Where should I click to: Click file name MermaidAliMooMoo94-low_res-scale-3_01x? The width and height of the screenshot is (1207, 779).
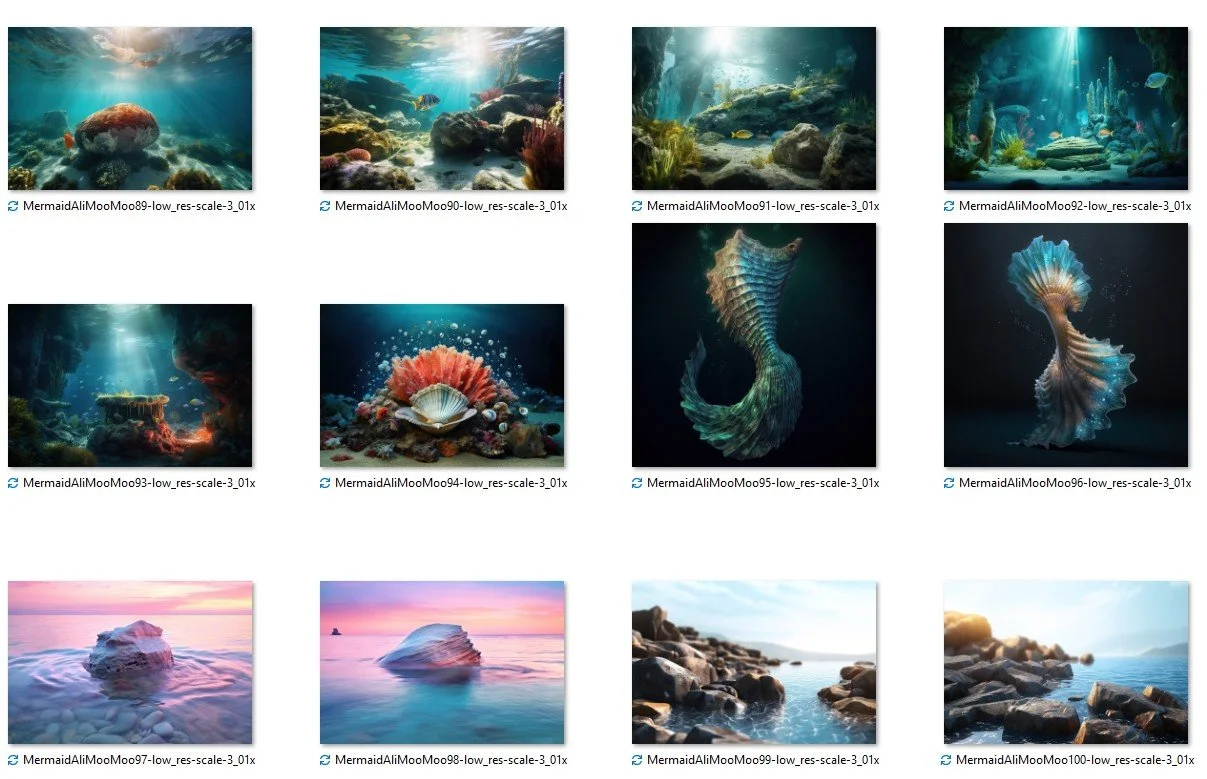451,483
